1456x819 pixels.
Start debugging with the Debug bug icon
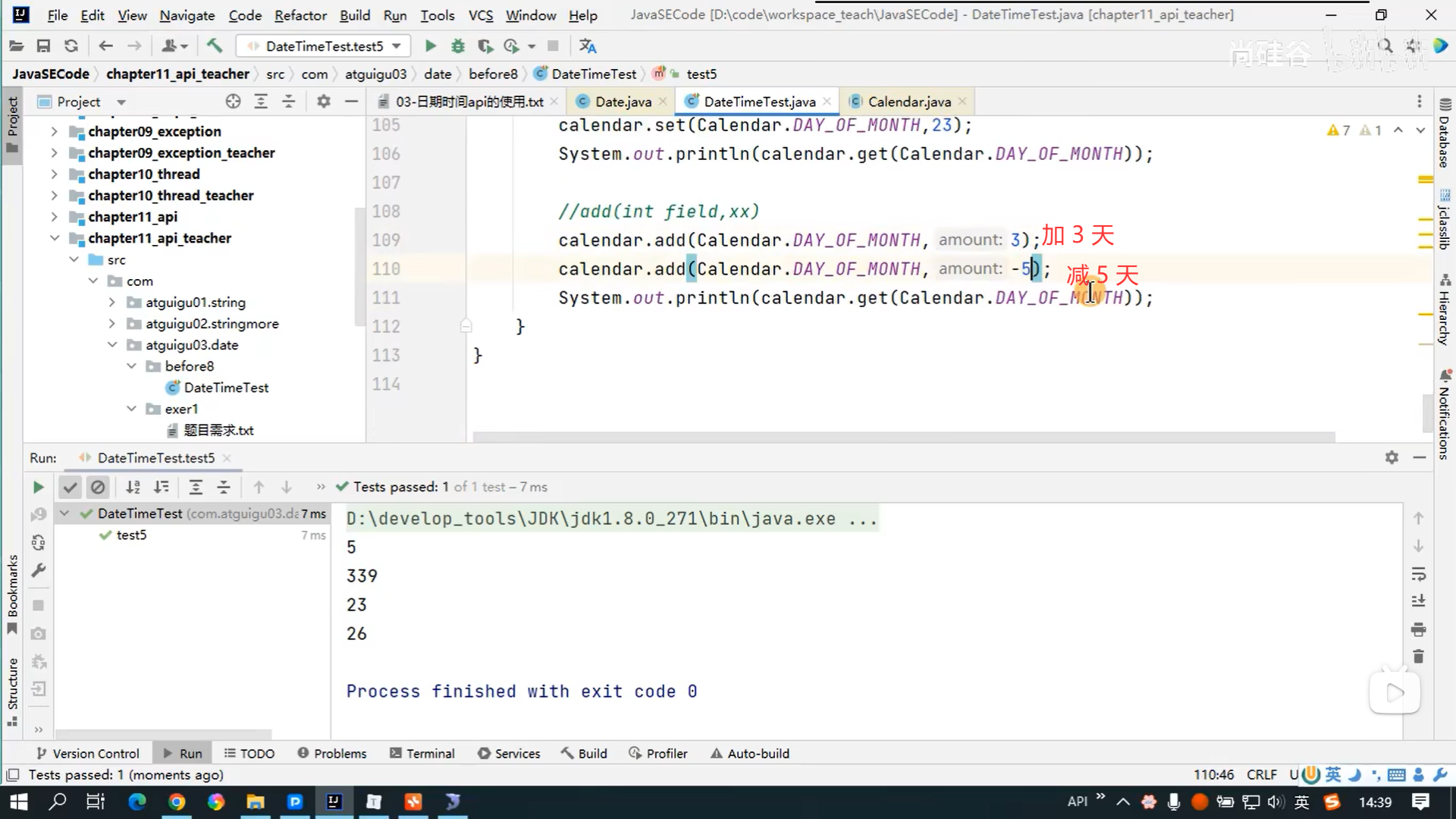click(x=457, y=46)
